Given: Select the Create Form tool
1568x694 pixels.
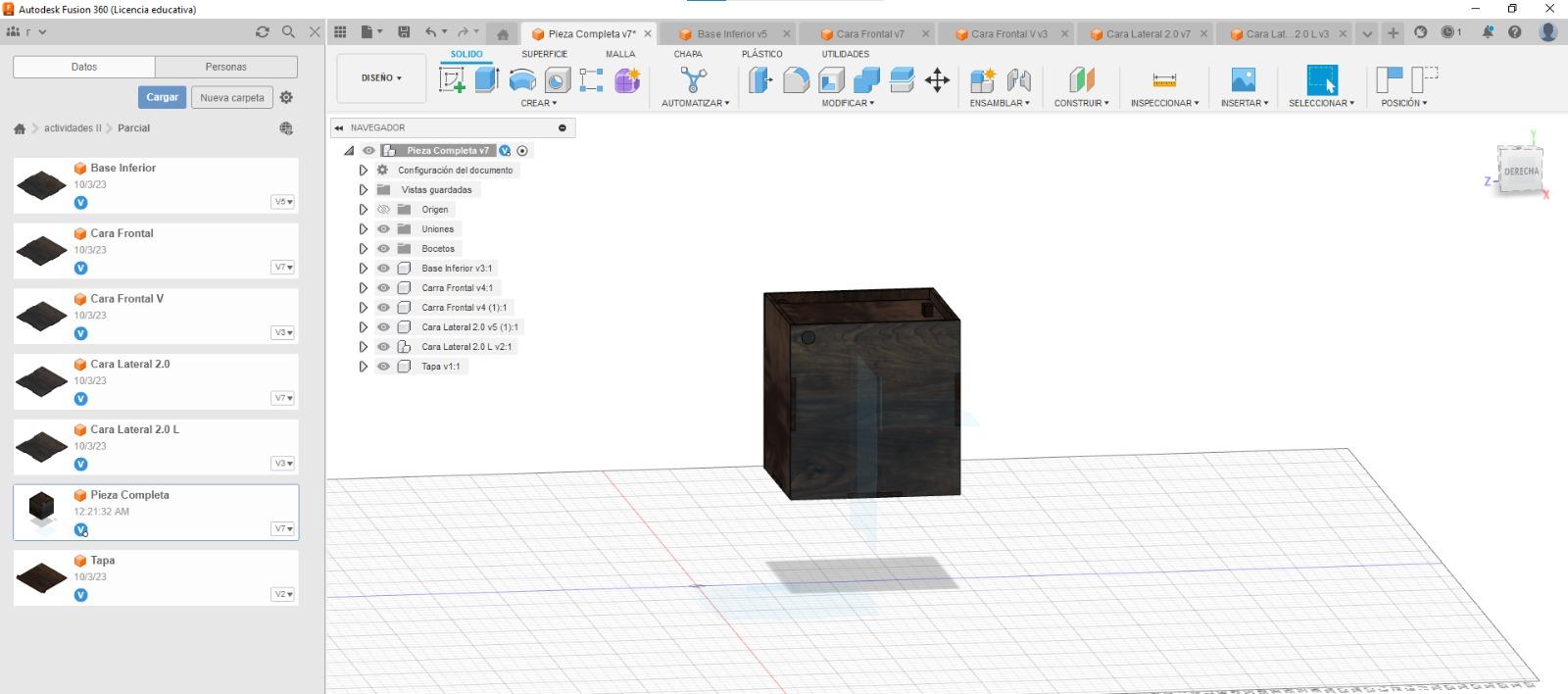Looking at the screenshot, I should (627, 80).
